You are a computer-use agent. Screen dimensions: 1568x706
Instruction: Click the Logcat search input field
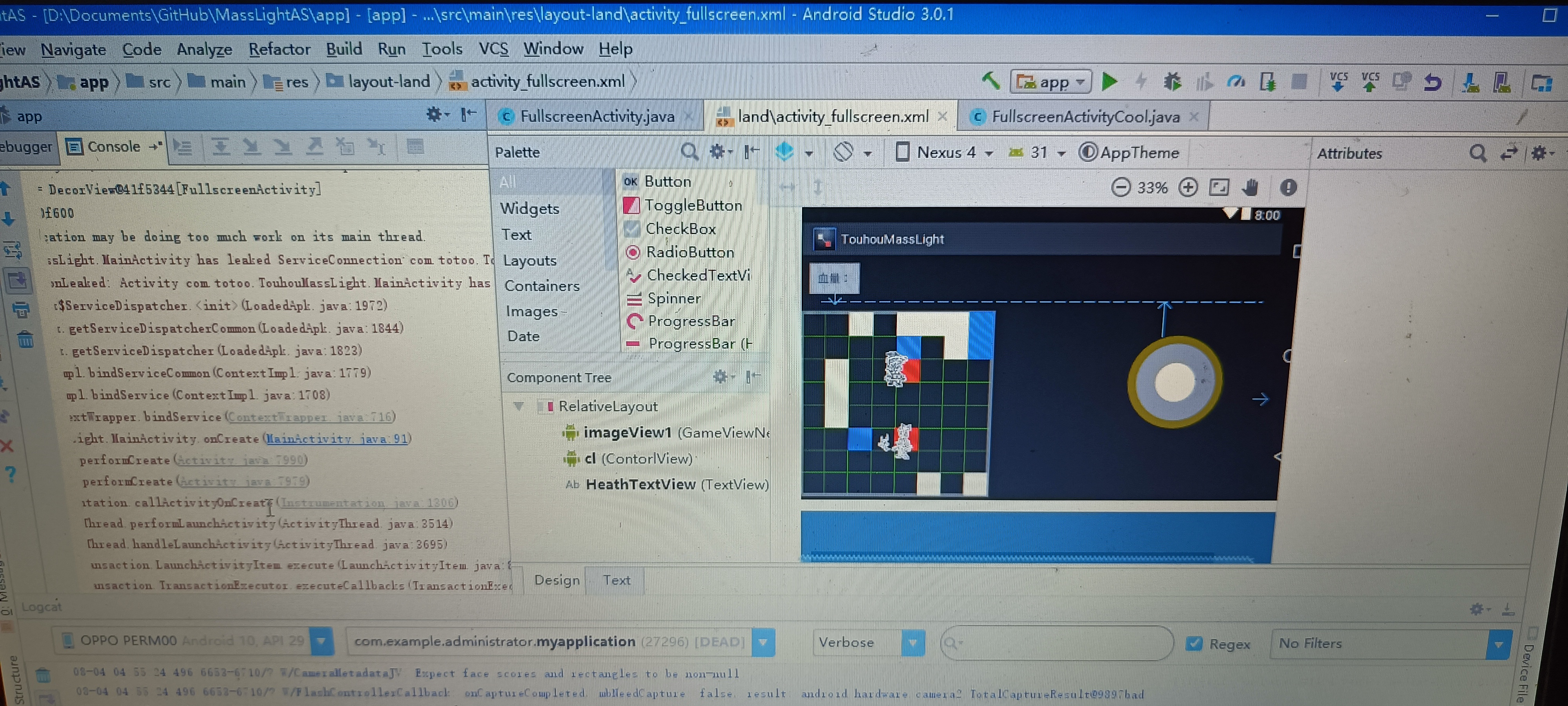point(1059,642)
